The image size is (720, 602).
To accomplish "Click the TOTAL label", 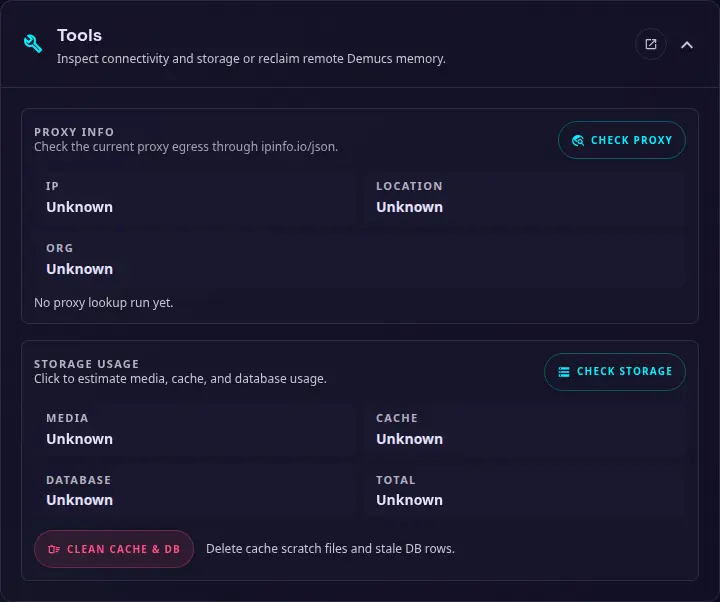I will (395, 480).
